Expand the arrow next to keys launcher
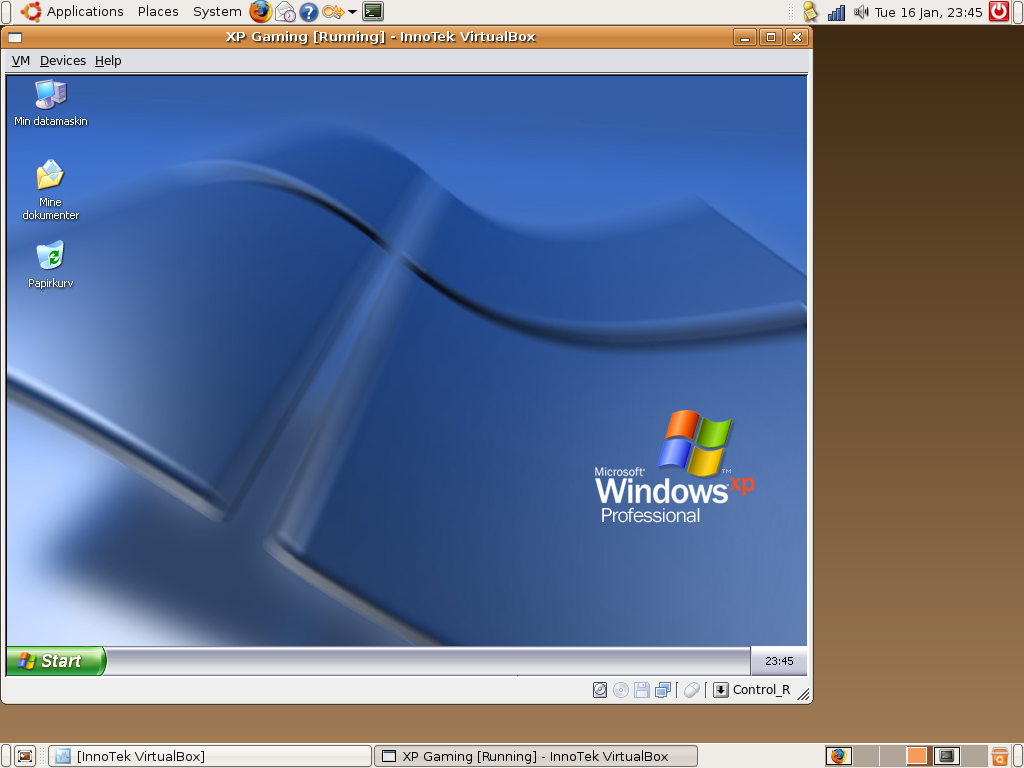1024x768 pixels. pos(352,12)
